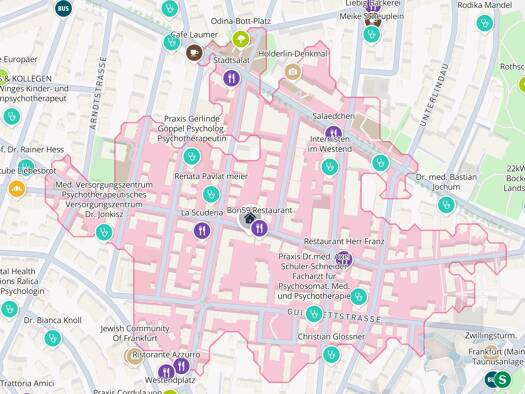The height and width of the screenshot is (394, 525).
Task: Click the S-Bahn Taunusanlage station icon
Action: coord(503,379)
